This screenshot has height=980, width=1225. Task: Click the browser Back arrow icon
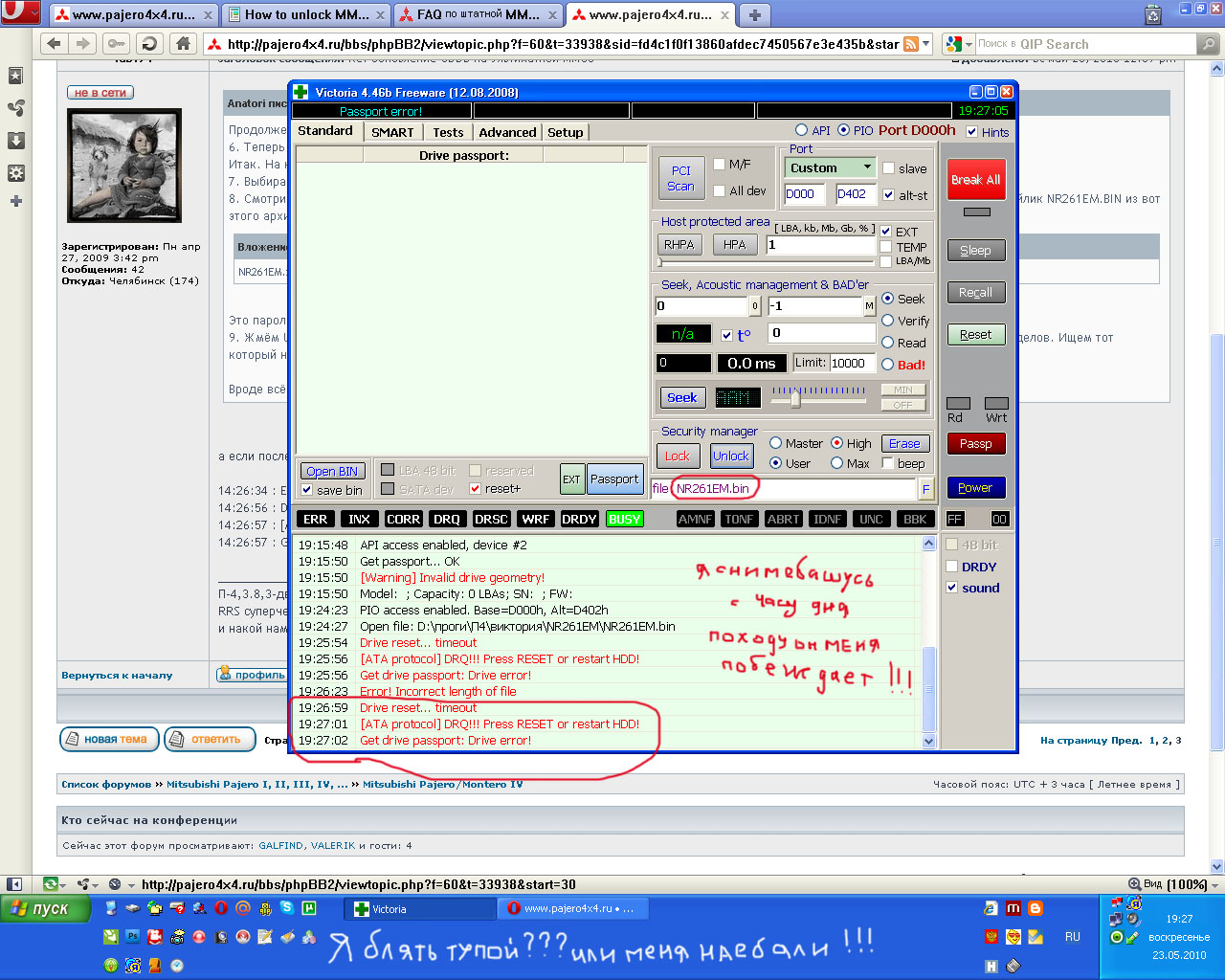54,43
